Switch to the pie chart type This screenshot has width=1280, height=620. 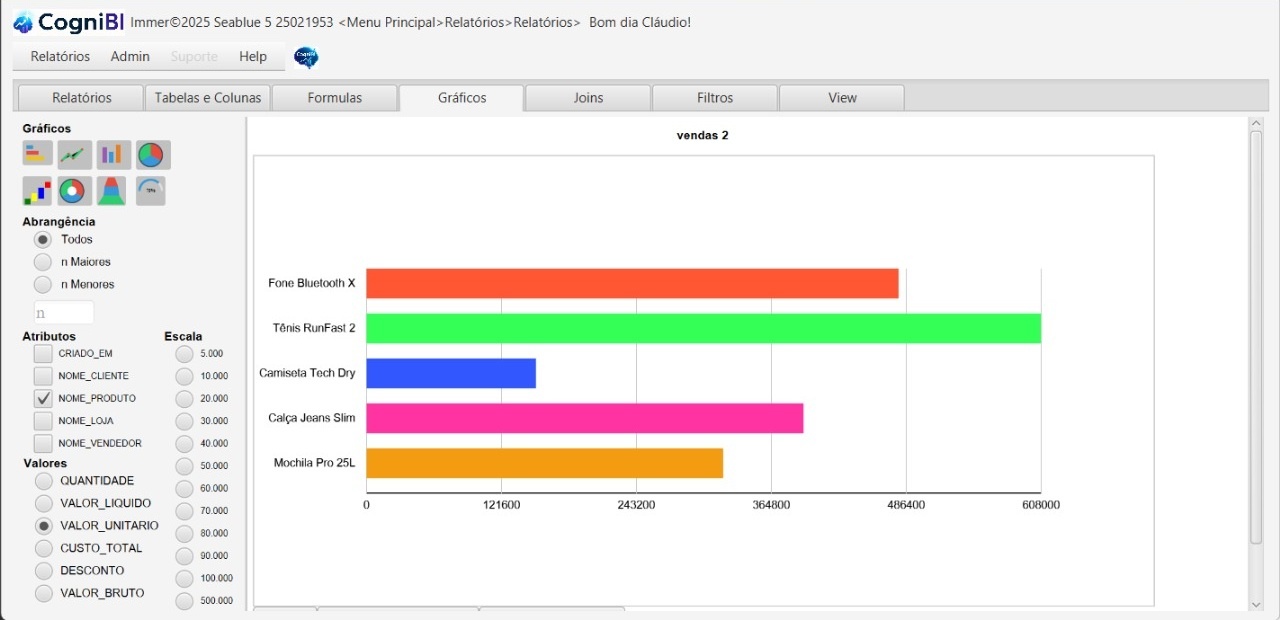(x=152, y=154)
